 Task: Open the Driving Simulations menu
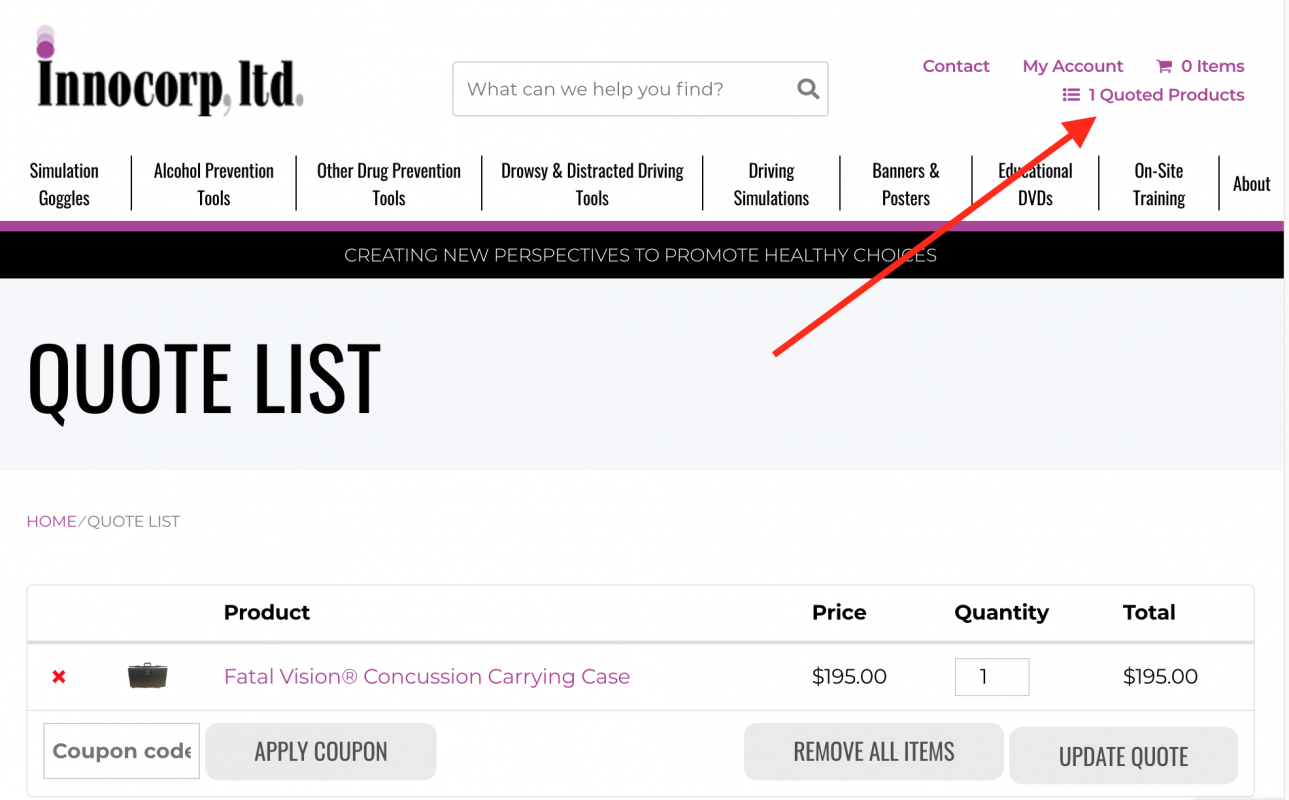[771, 183]
